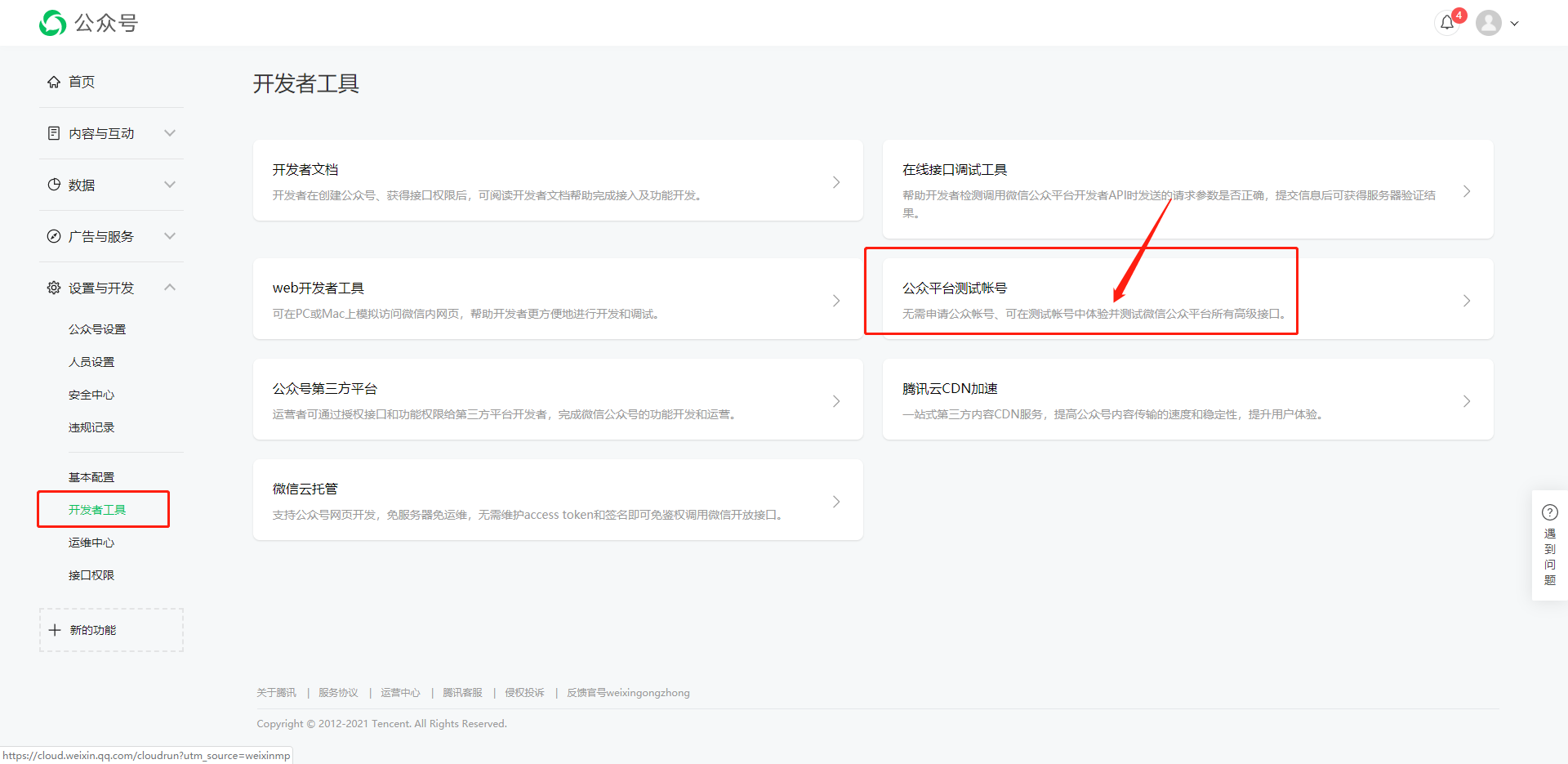Open the 开发者文档 card
Screen dimensions: 1568x764
coord(558,181)
